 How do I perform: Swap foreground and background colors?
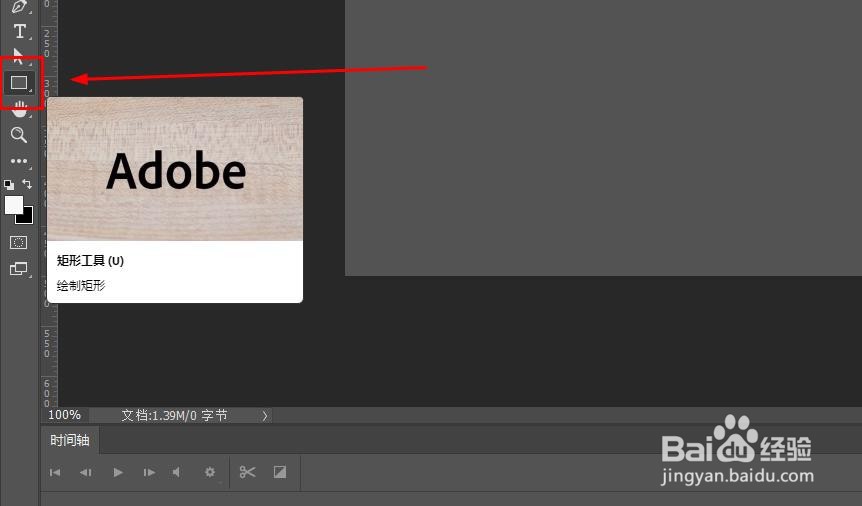[27, 184]
